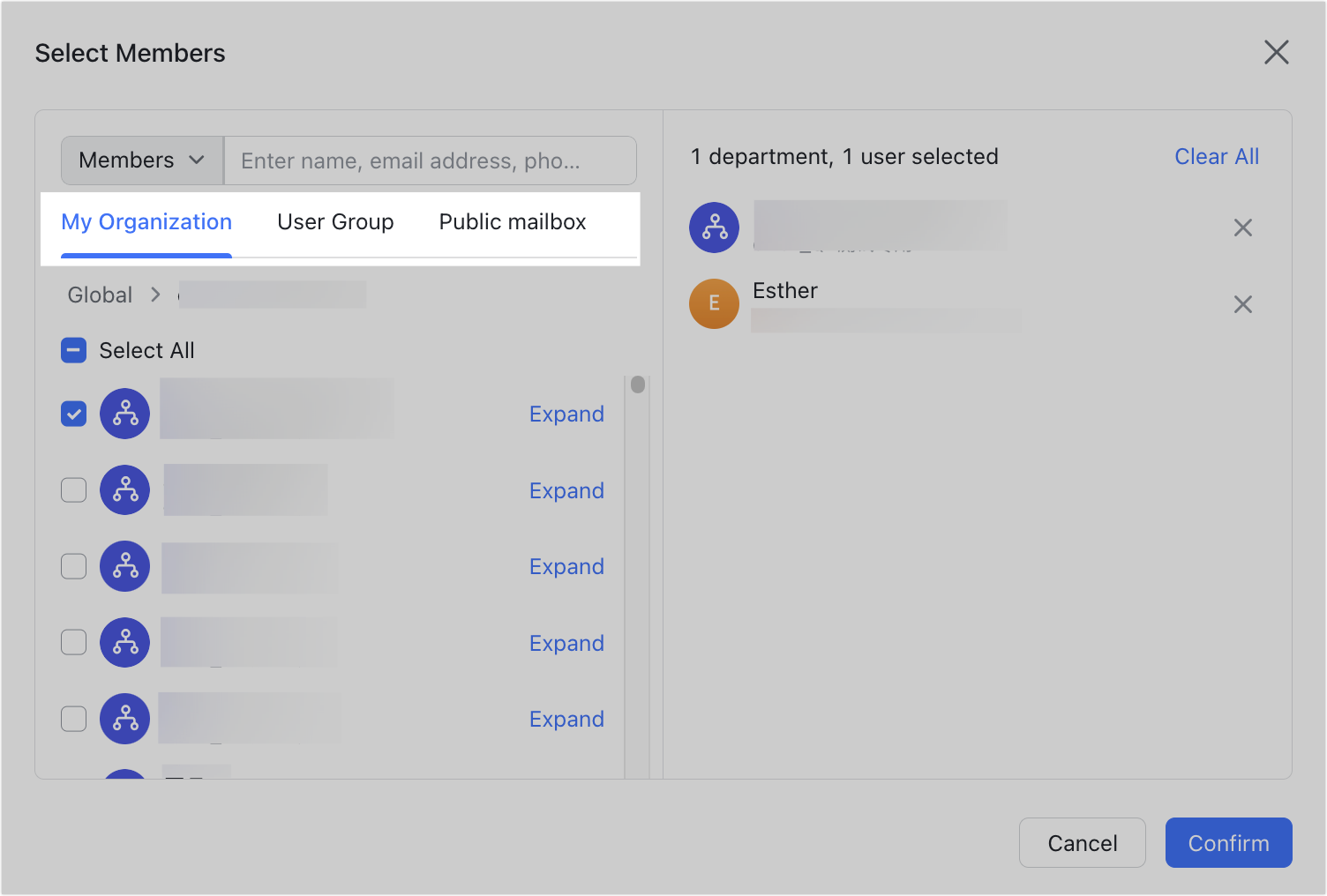
Task: Open the Members type dropdown
Action: 141,160
